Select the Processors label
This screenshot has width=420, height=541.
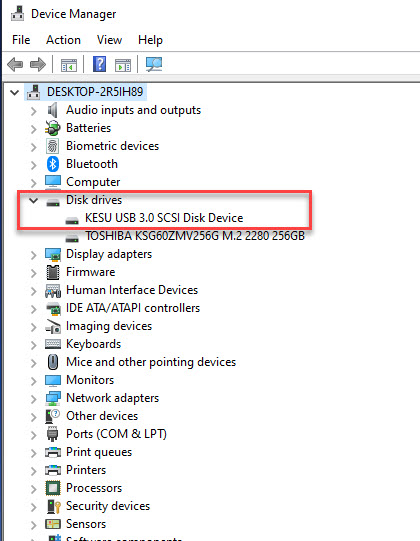pyautogui.click(x=94, y=488)
